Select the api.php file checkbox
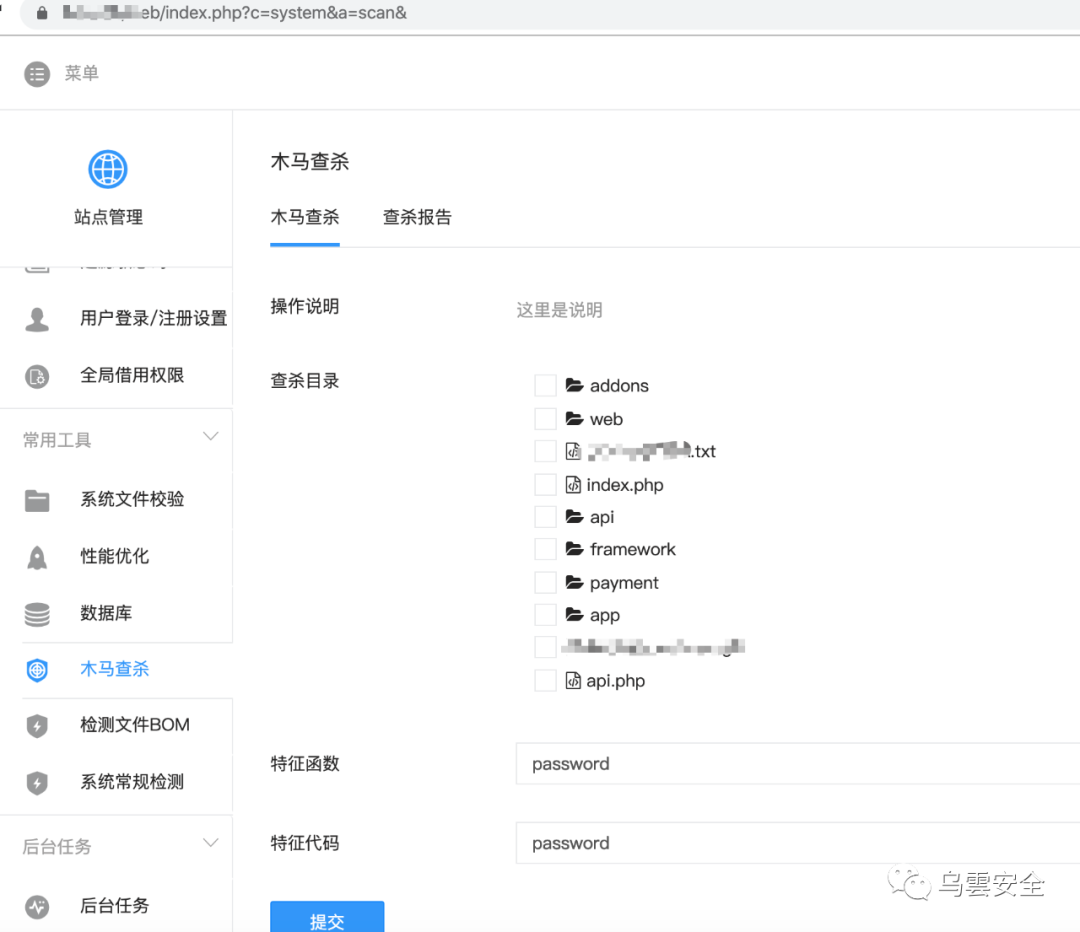Viewport: 1080px width, 932px height. [545, 680]
